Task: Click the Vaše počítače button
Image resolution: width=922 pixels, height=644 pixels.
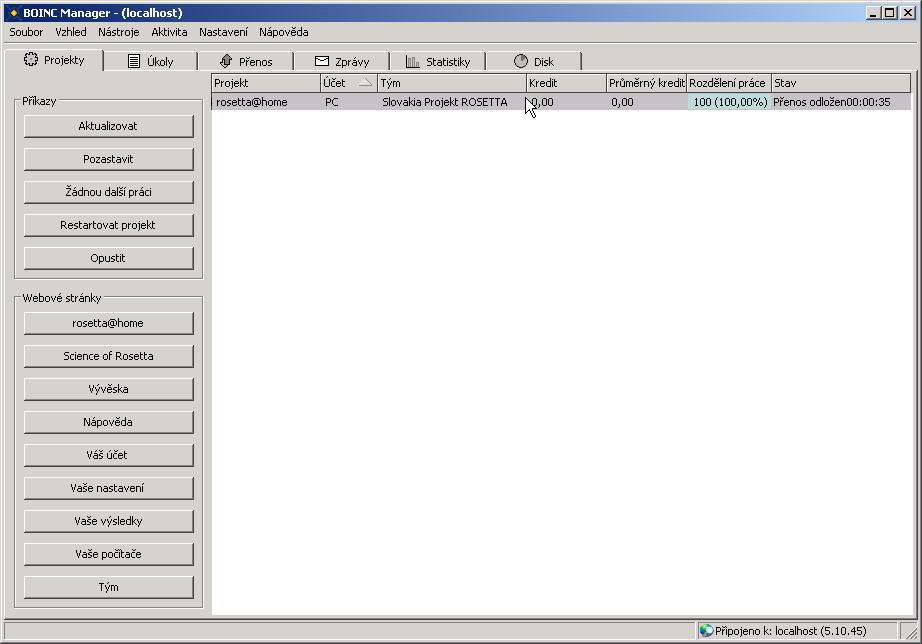Action: (108, 553)
